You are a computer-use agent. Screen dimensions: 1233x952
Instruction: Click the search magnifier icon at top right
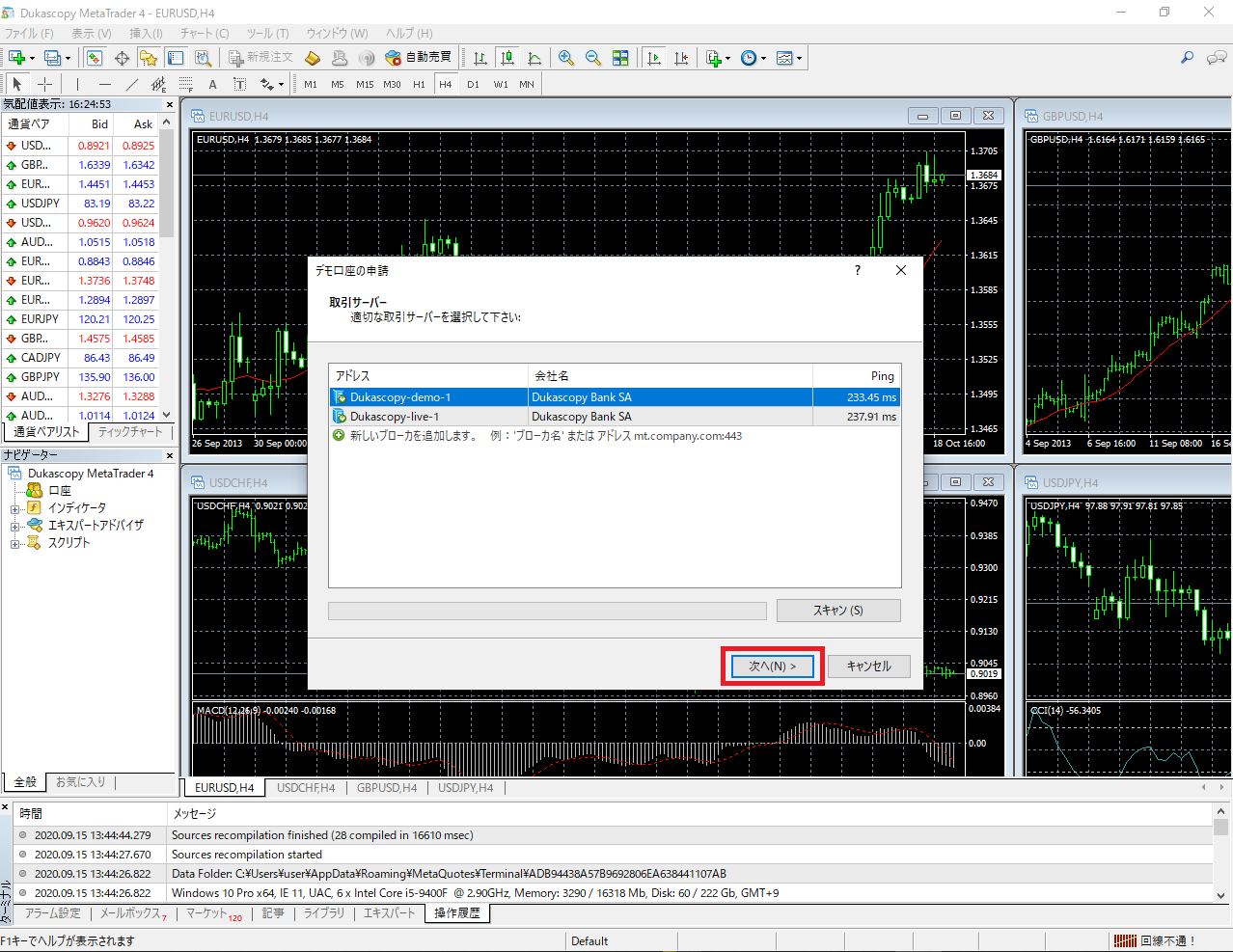[1187, 58]
